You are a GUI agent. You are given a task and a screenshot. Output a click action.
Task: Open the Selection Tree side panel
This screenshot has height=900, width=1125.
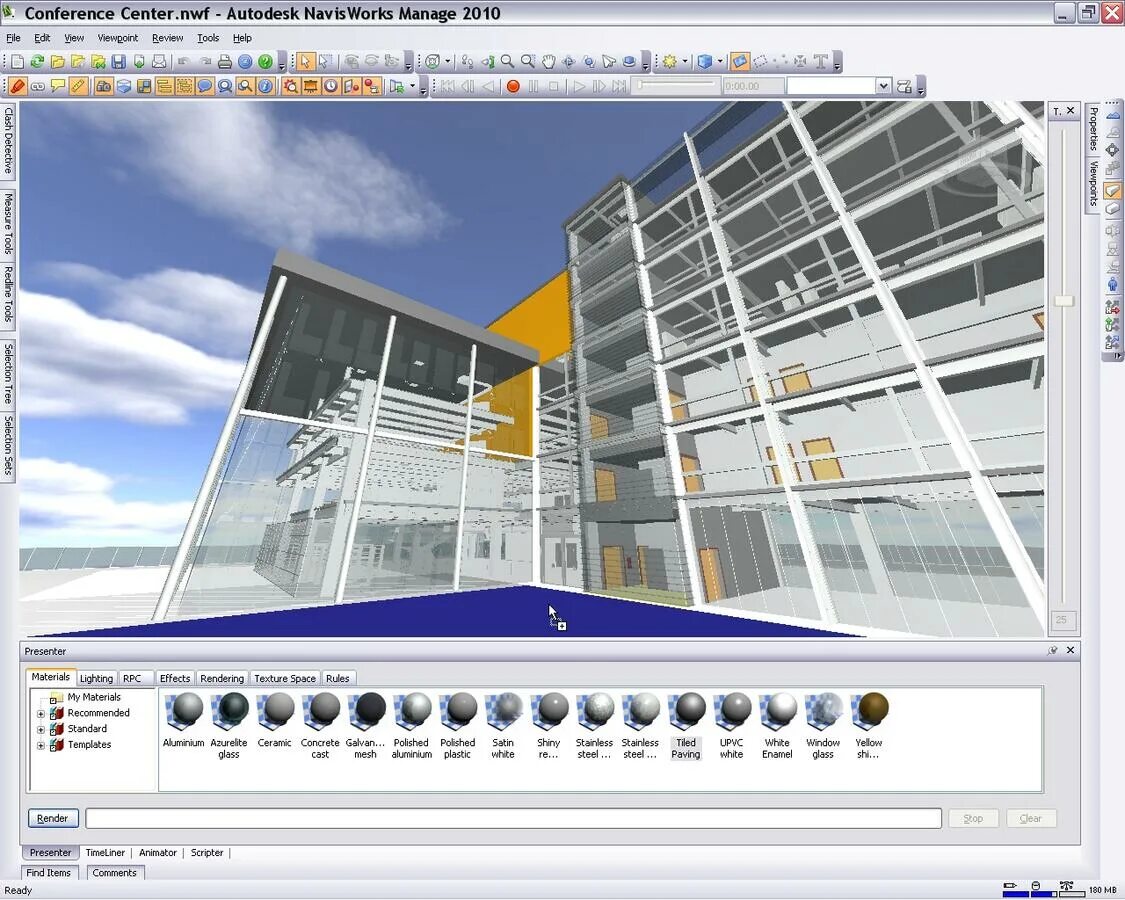(x=8, y=373)
